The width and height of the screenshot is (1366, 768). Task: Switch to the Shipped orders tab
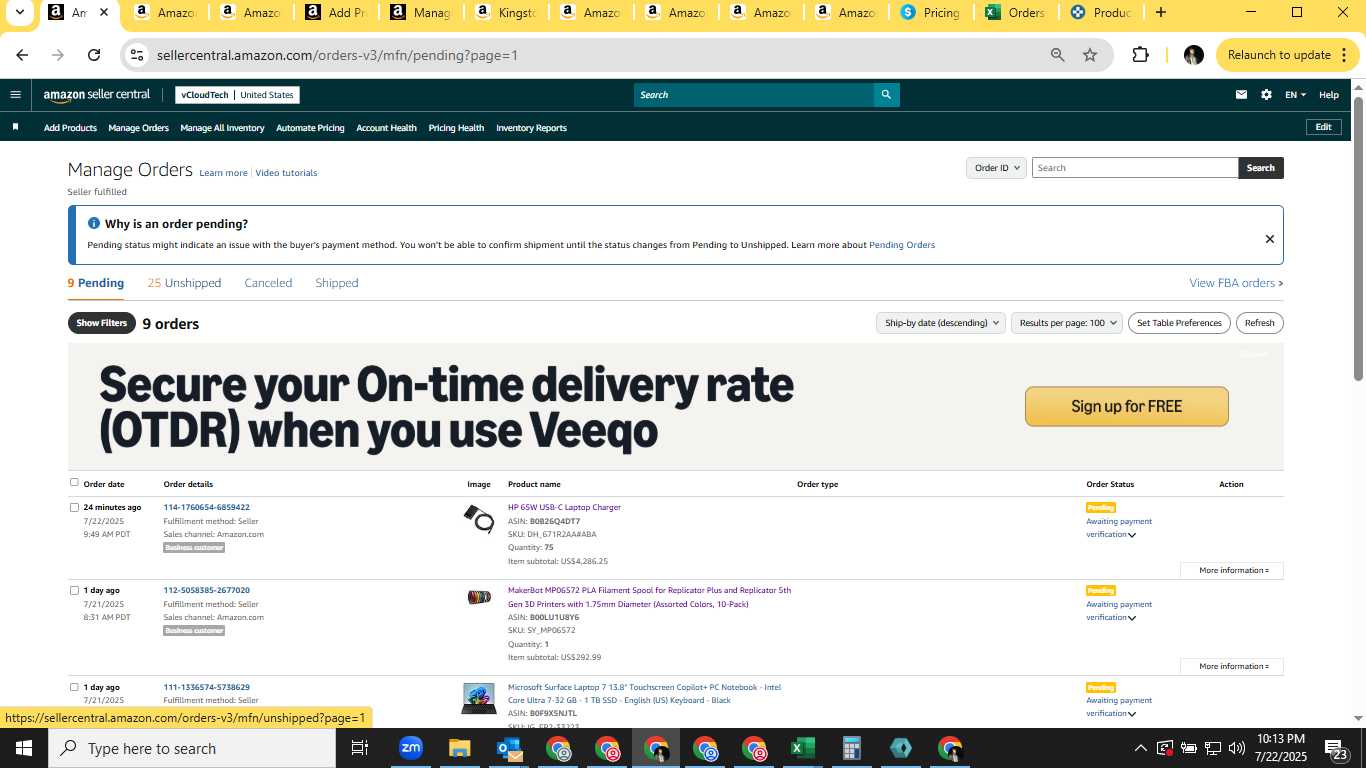point(337,283)
